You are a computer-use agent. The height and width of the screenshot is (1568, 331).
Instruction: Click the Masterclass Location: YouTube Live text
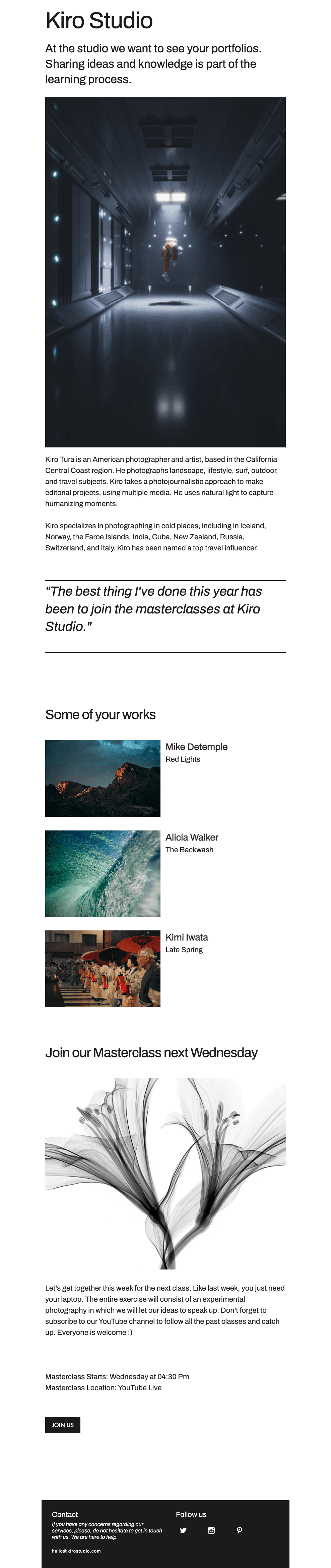tap(104, 1388)
